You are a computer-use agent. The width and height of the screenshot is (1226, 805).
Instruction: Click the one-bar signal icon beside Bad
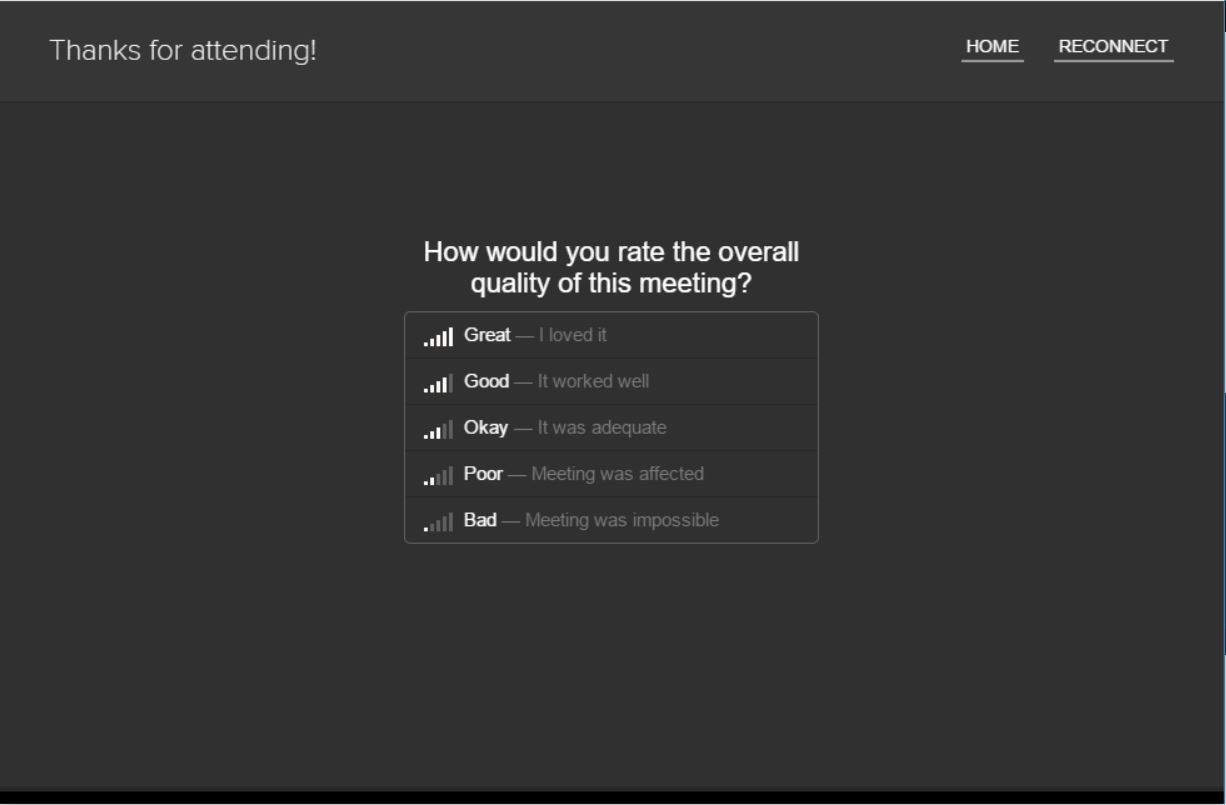(438, 521)
